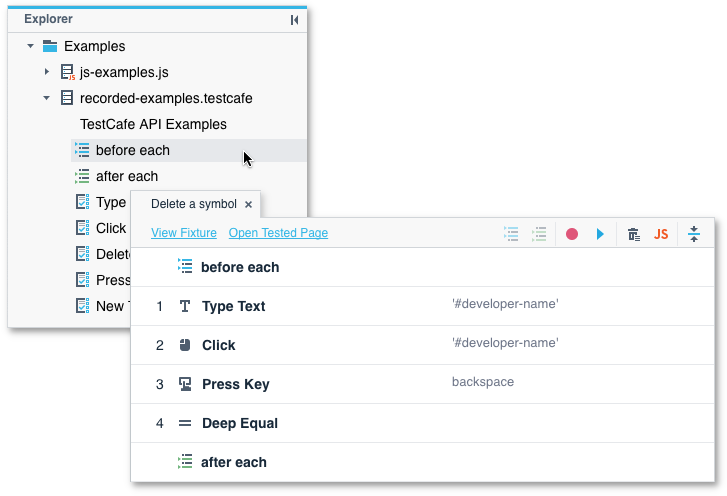This screenshot has width=727, height=496.
Task: Close the Delete a symbol tab
Action: click(249, 204)
